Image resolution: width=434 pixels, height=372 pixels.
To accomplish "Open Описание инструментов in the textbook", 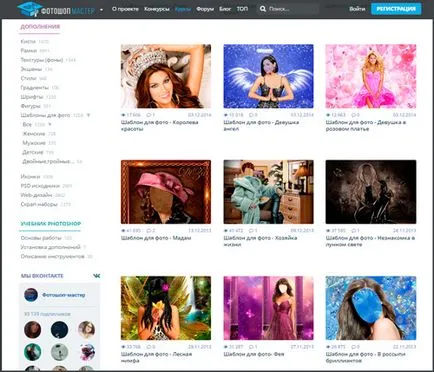I will click(x=52, y=257).
